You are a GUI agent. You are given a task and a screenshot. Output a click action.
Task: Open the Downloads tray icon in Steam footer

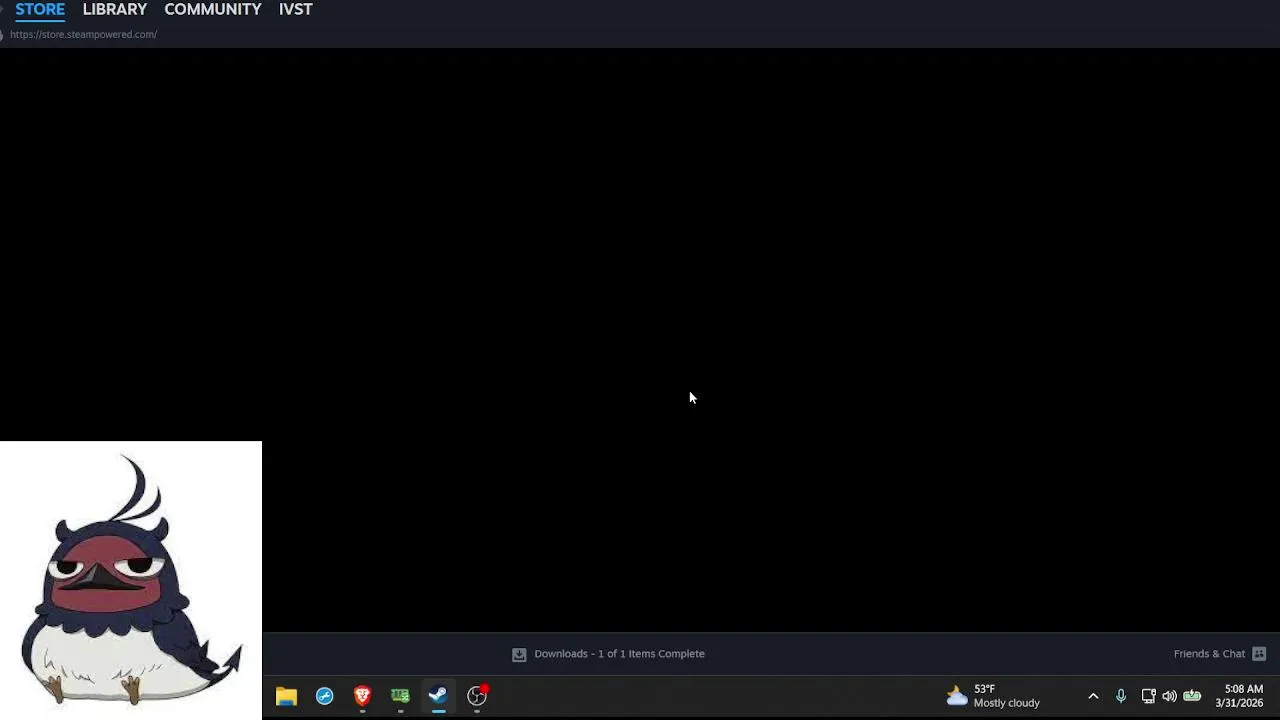click(519, 654)
